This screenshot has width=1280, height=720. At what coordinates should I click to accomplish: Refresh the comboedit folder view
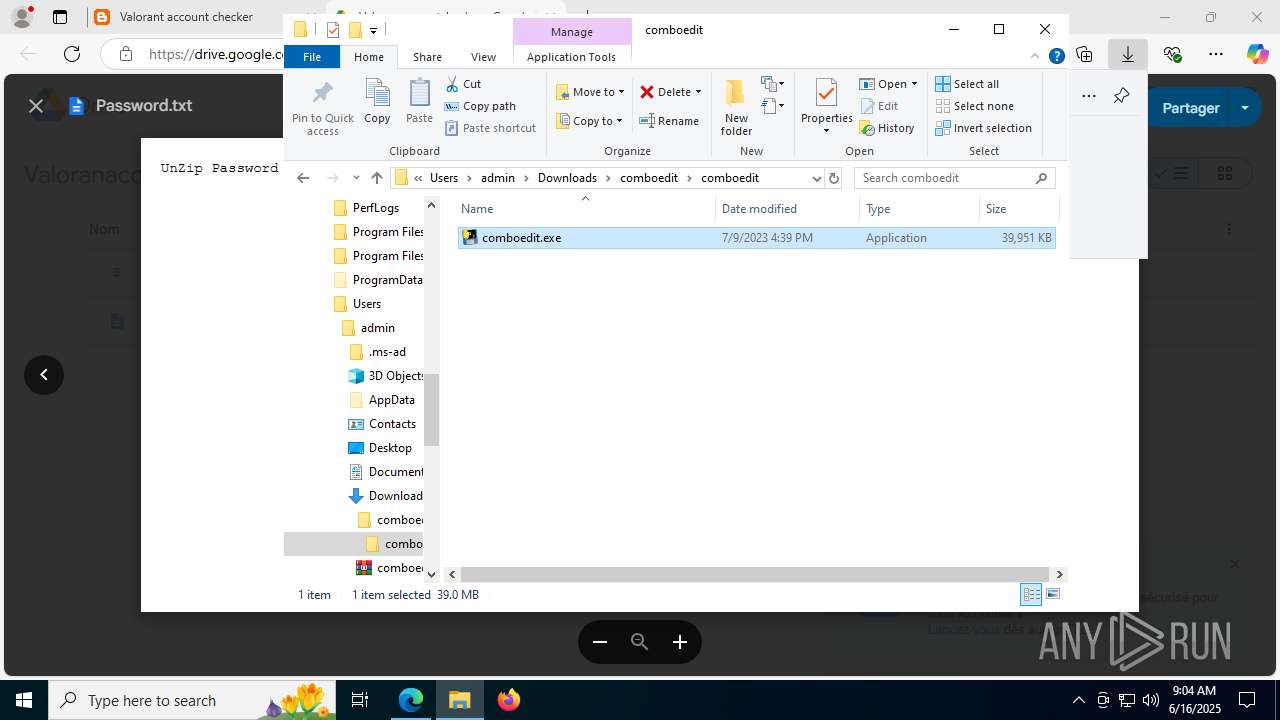click(x=834, y=178)
